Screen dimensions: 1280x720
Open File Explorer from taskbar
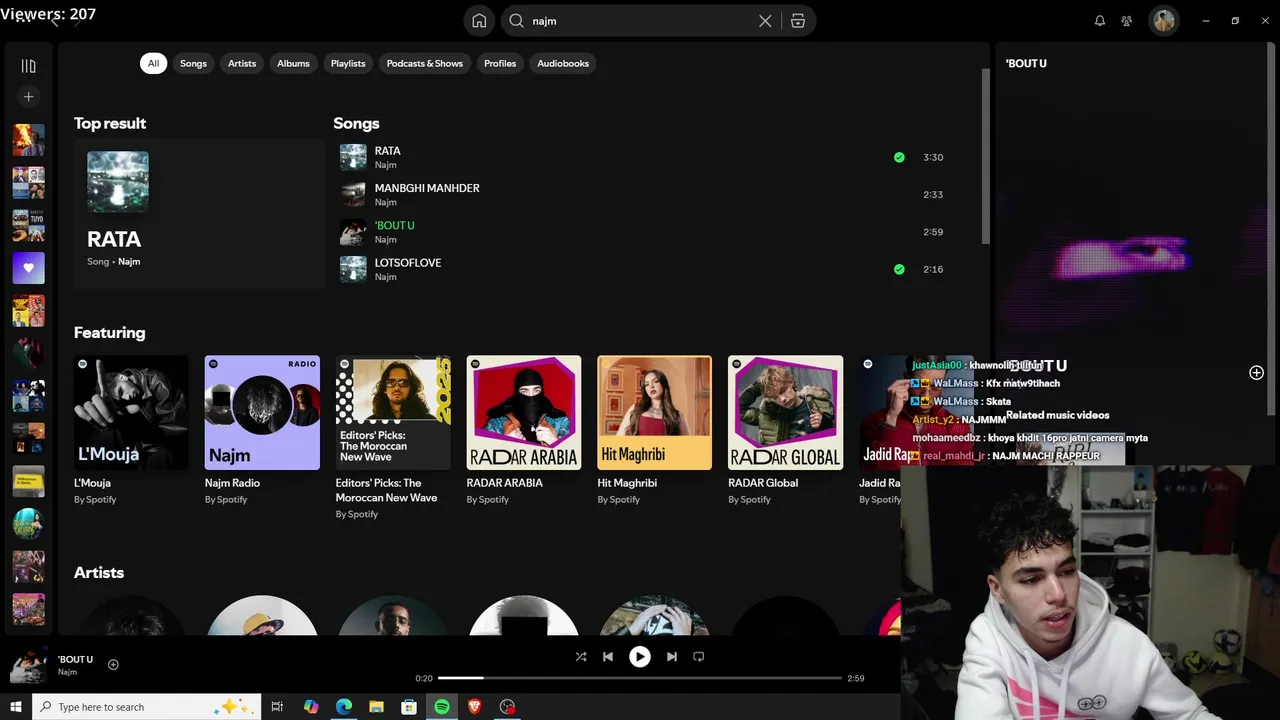376,707
